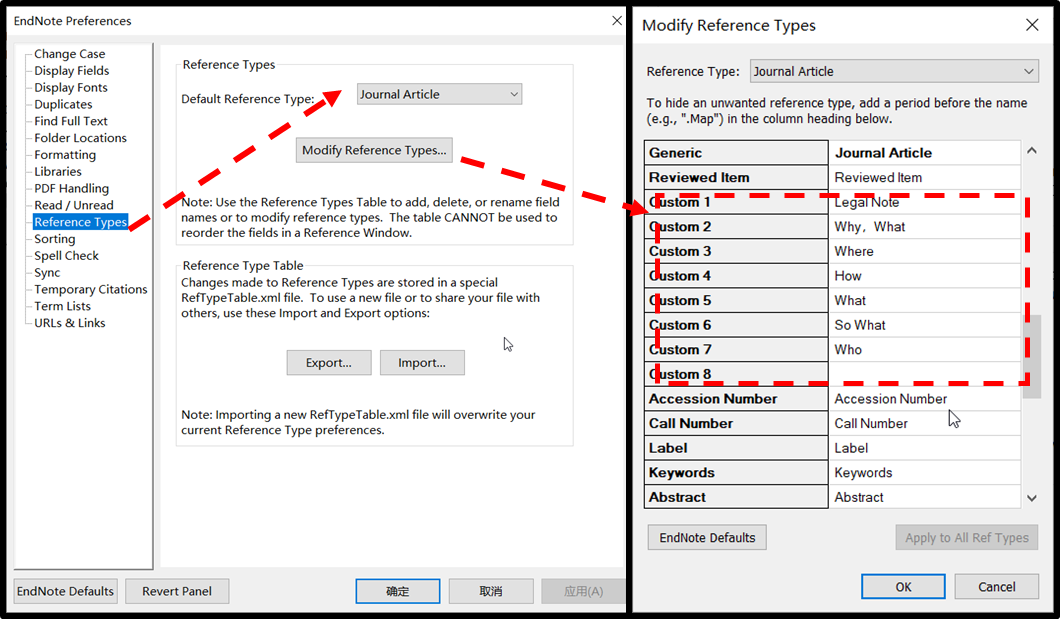
Task: Edit the Label field name cell
Action: point(924,448)
